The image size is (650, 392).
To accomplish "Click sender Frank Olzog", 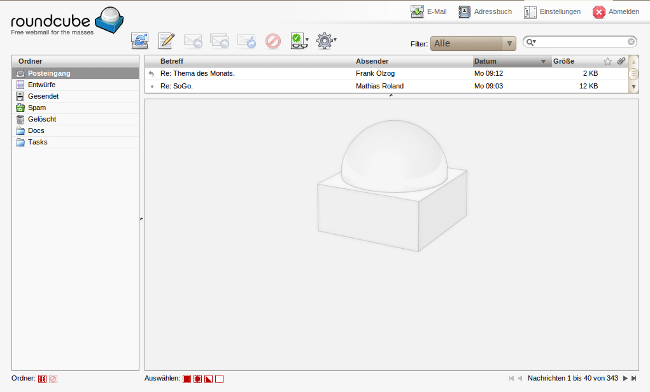I will 375,73.
